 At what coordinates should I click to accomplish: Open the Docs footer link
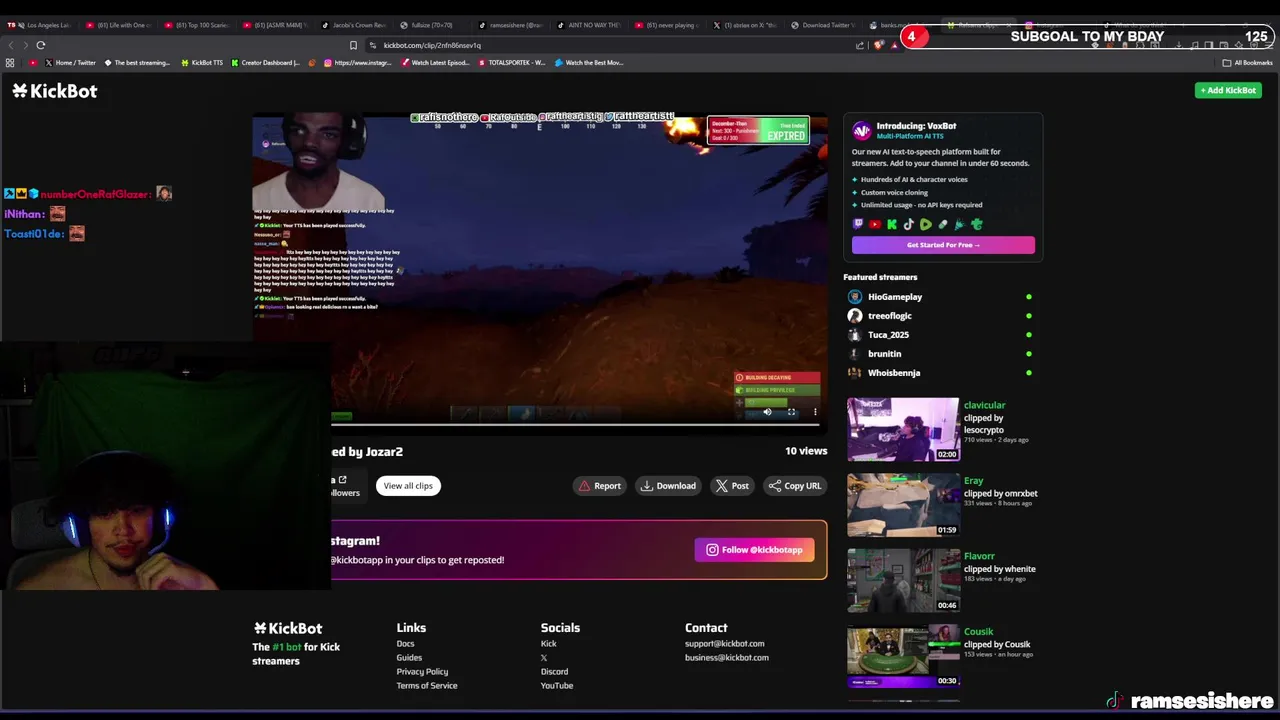(x=405, y=644)
